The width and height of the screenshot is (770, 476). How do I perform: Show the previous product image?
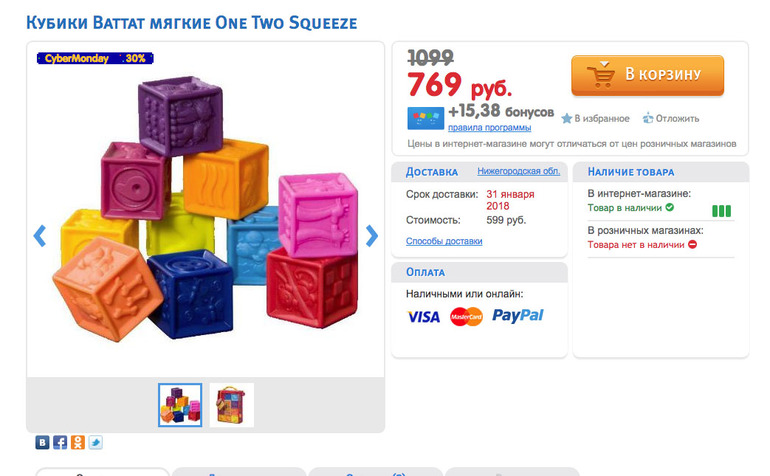point(40,236)
